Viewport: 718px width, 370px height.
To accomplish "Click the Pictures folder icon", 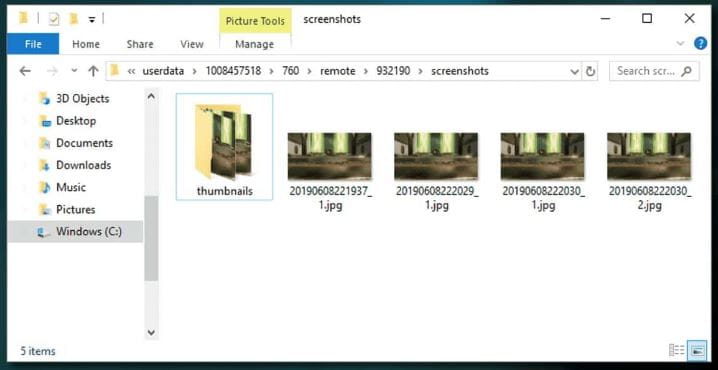I will pyautogui.click(x=44, y=210).
